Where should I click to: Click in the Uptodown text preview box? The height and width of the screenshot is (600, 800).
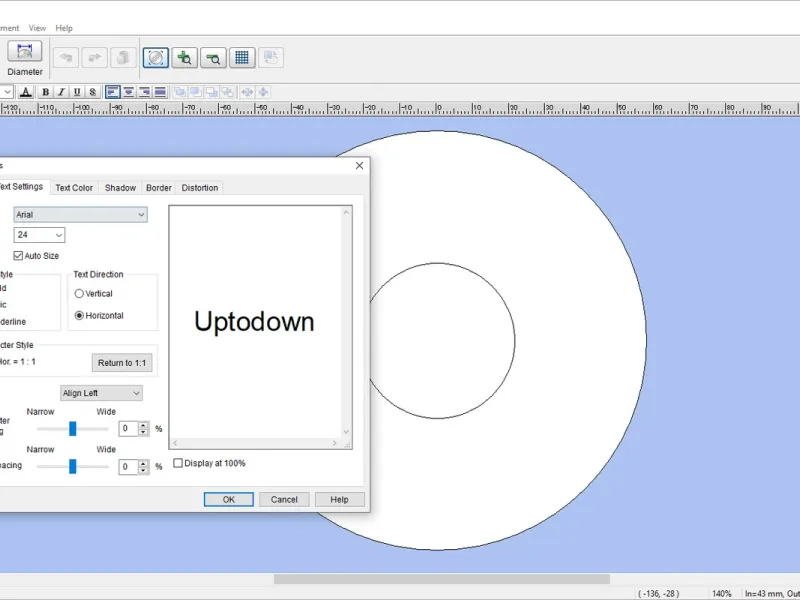point(256,322)
